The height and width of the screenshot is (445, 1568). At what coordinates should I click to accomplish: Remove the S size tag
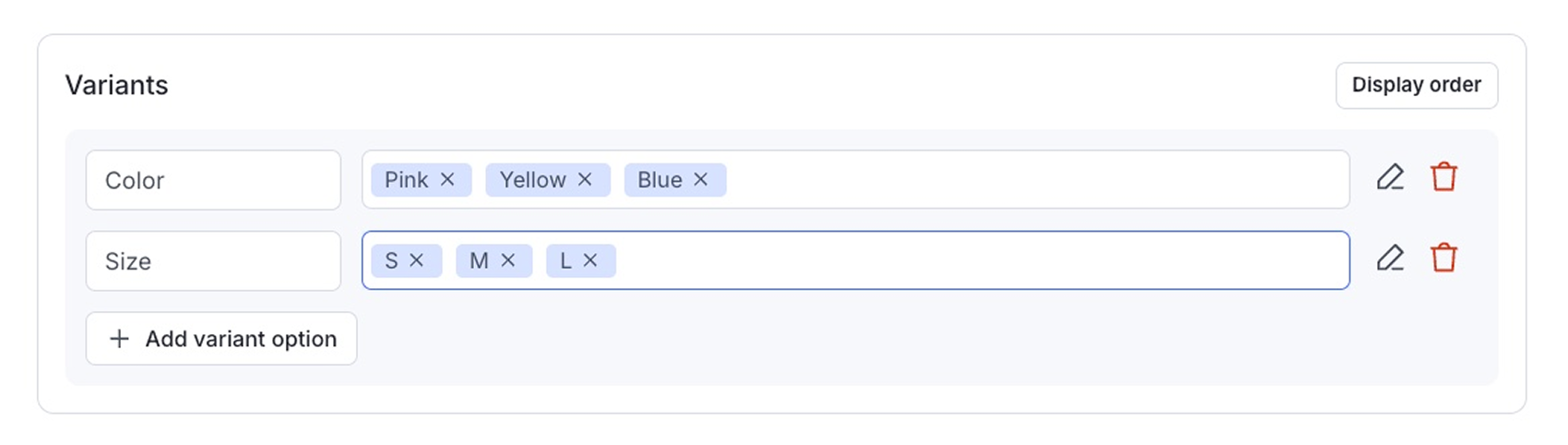pos(417,260)
